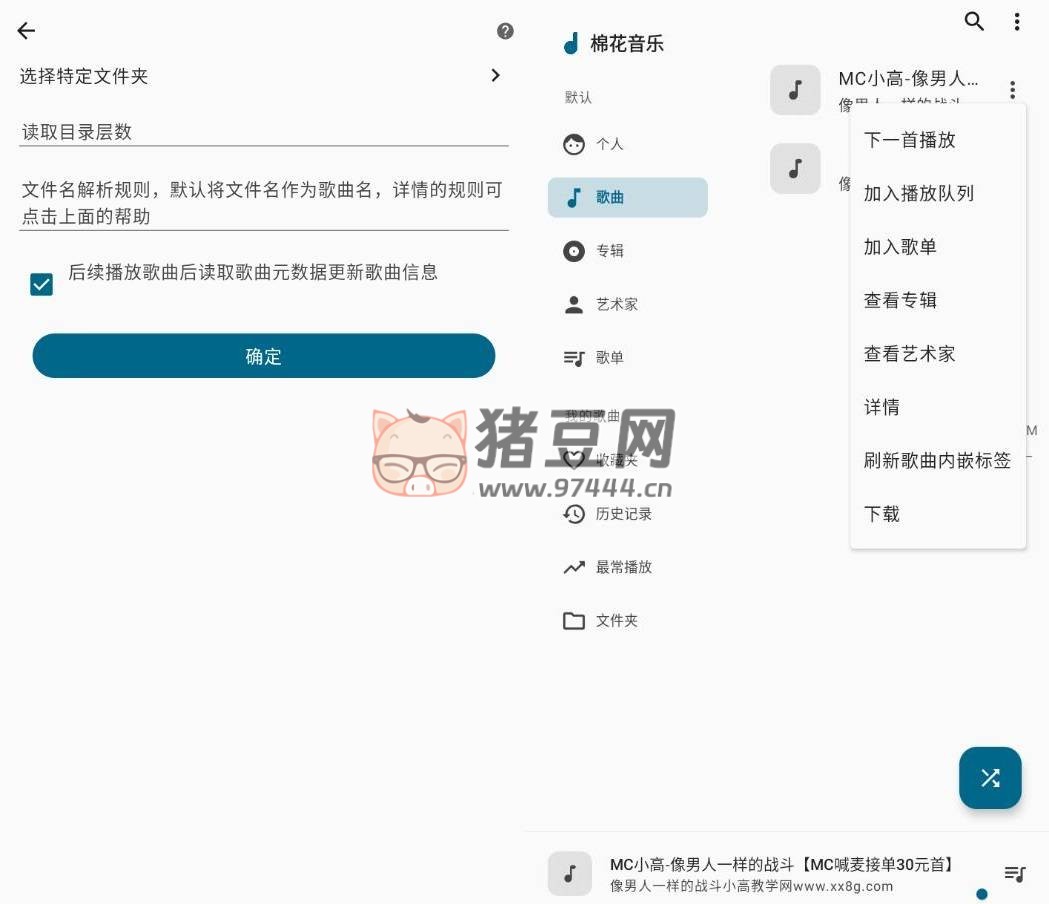Open the top-right overflow menu
The width and height of the screenshot is (1049, 904).
pos(1017,21)
